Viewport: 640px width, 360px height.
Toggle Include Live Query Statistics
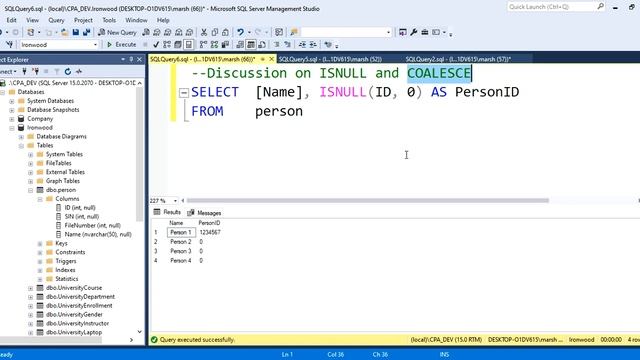click(x=215, y=44)
